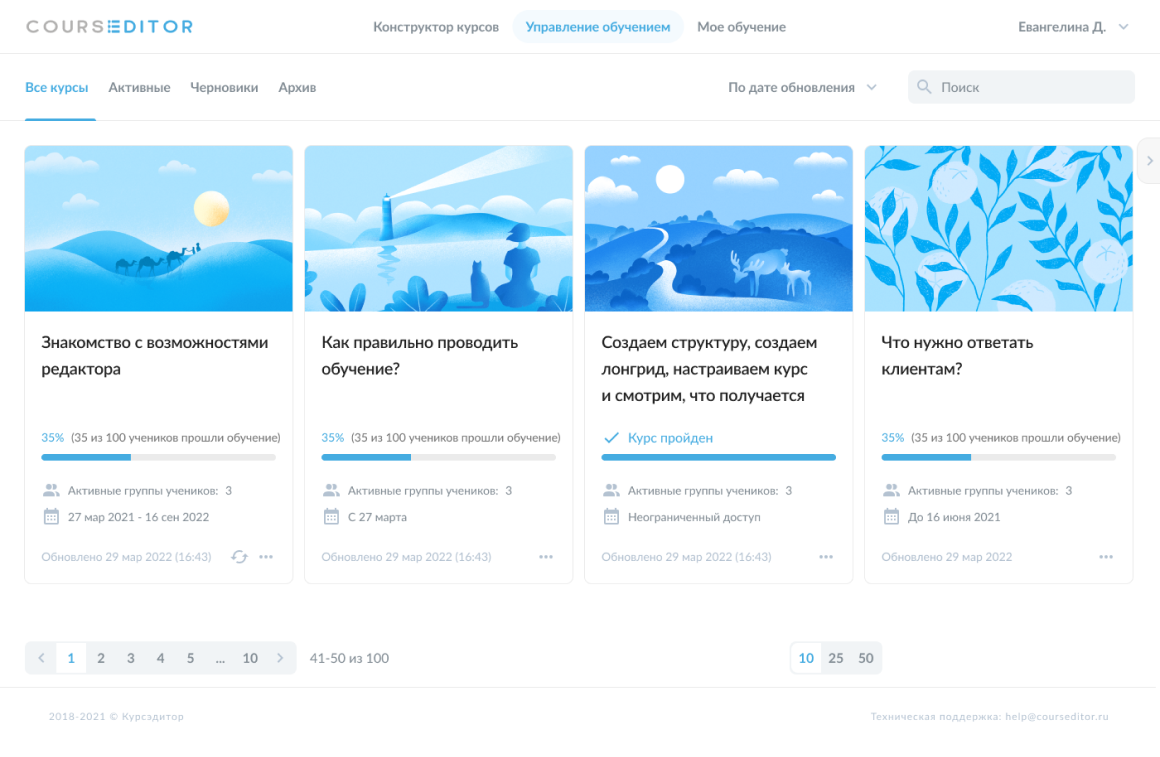The height and width of the screenshot is (757, 1160).
Task: Open the ellipsis menu on 'Что нужно ответать клиентам?'
Action: [1105, 556]
